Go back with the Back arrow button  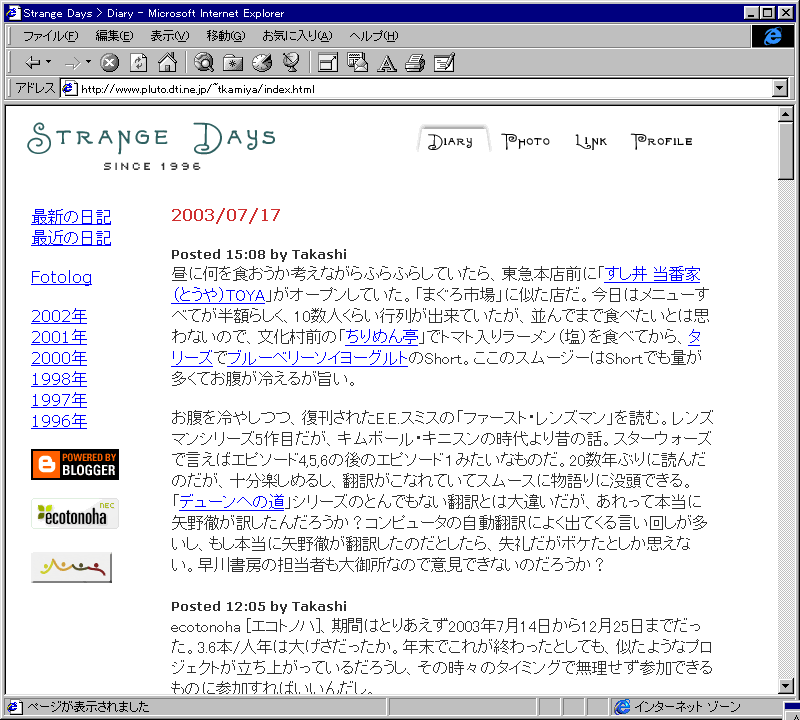(33, 63)
